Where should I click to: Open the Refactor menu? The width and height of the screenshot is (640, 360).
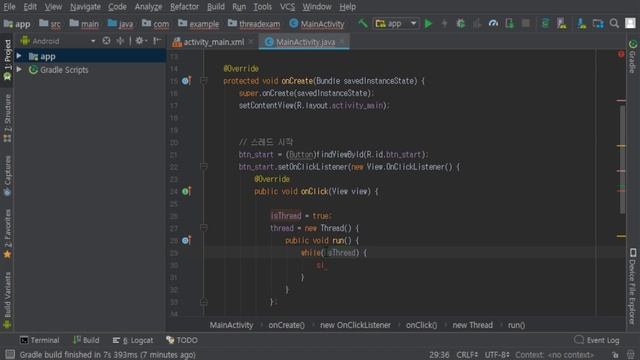[184, 7]
